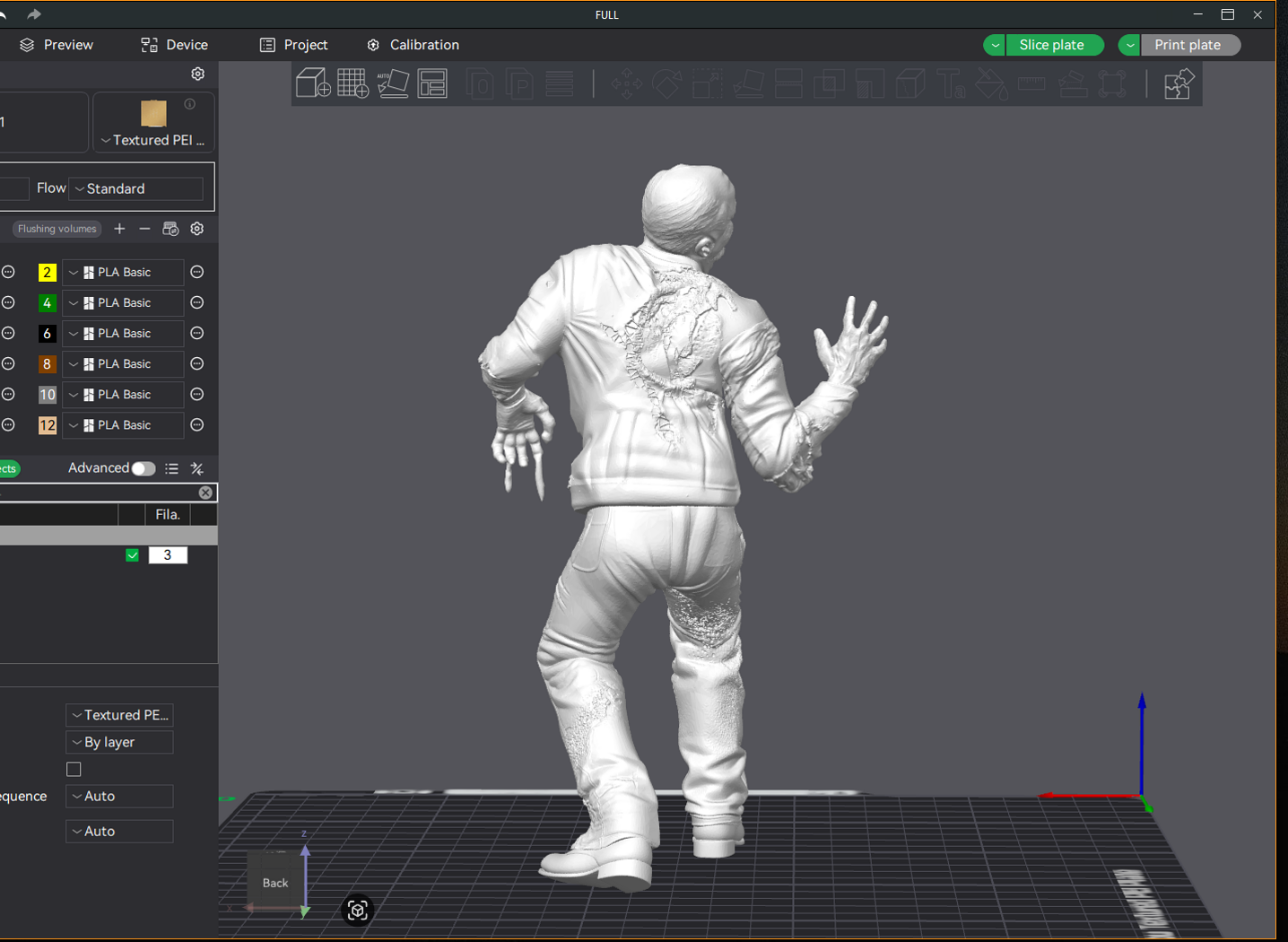Open filament 4 PLA Basic dropdown
The width and height of the screenshot is (1288, 942).
tap(123, 303)
